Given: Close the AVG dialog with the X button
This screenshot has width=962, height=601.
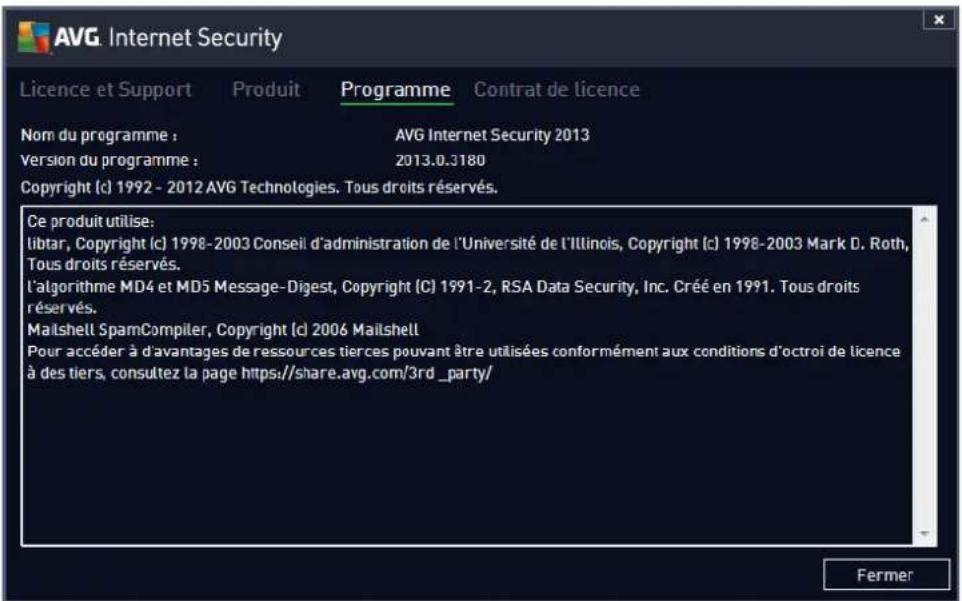Looking at the screenshot, I should click(939, 20).
